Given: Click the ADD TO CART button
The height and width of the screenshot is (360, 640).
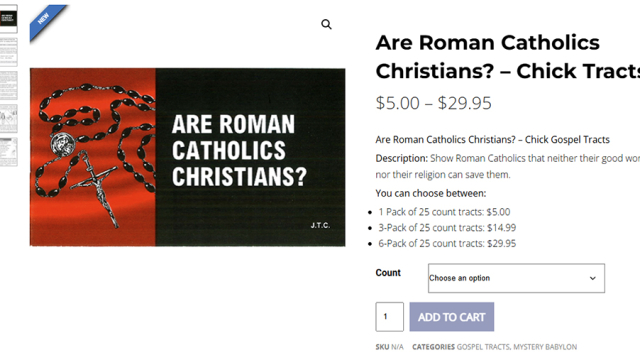Looking at the screenshot, I should (x=452, y=317).
